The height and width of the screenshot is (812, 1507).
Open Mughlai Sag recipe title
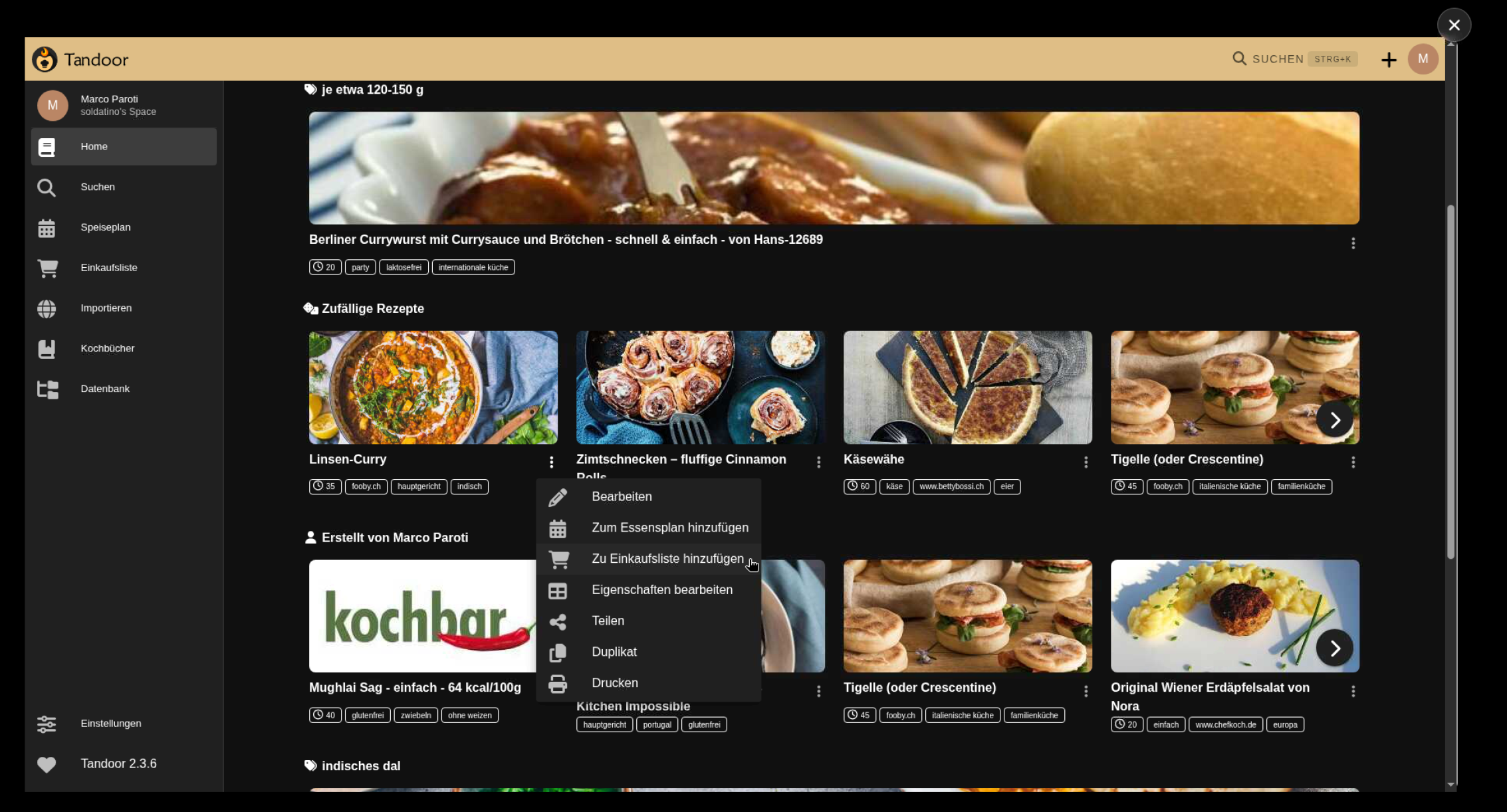[x=415, y=688]
